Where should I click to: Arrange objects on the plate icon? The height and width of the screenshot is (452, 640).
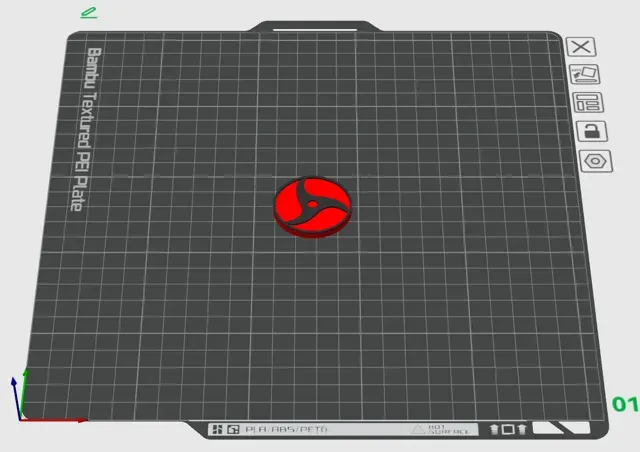pyautogui.click(x=588, y=102)
